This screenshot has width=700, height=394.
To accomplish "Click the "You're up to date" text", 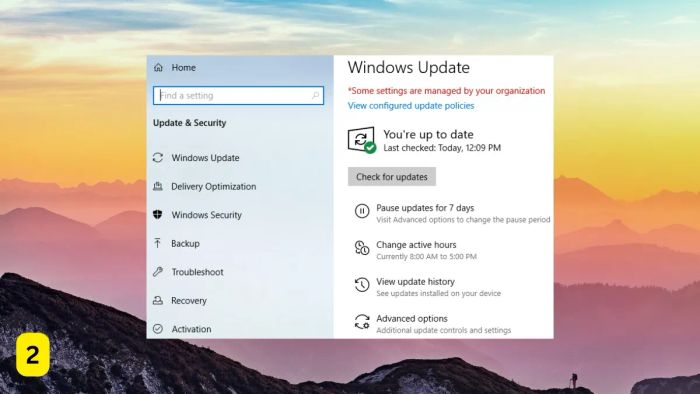I will pos(428,134).
